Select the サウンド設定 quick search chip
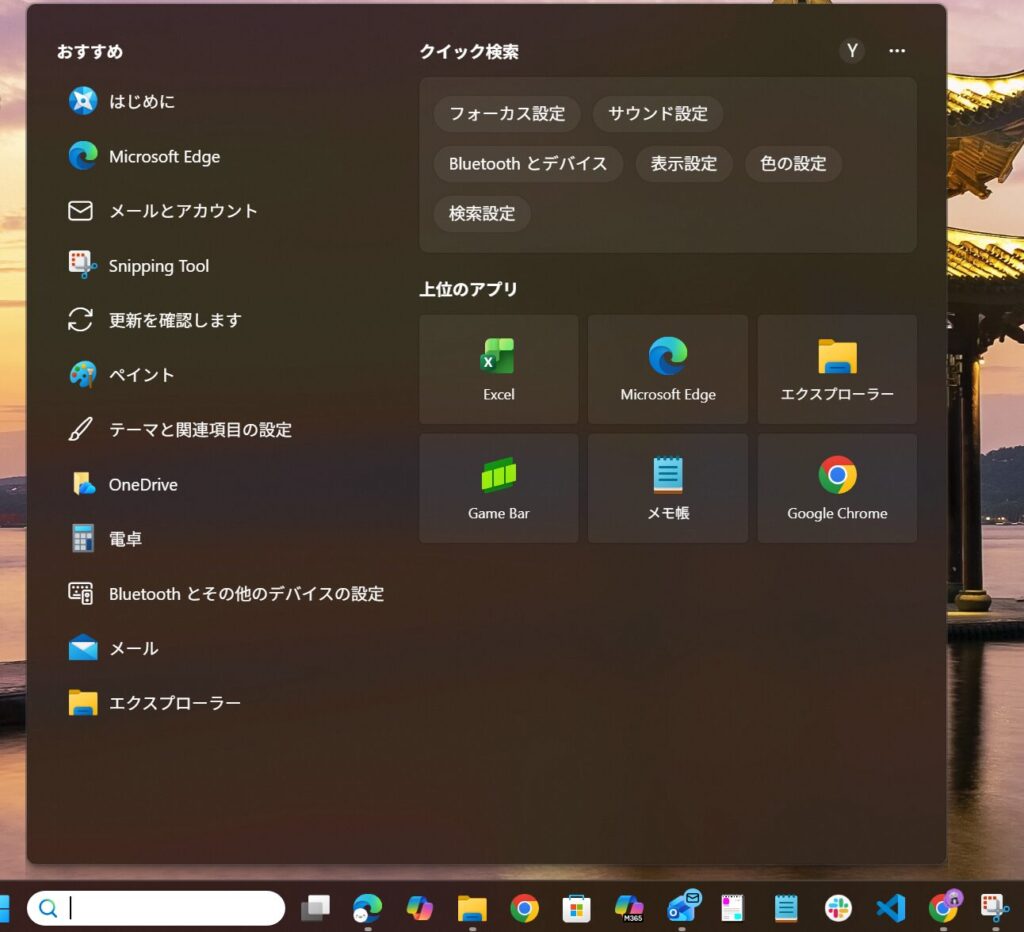Viewport: 1024px width, 932px height. click(658, 114)
